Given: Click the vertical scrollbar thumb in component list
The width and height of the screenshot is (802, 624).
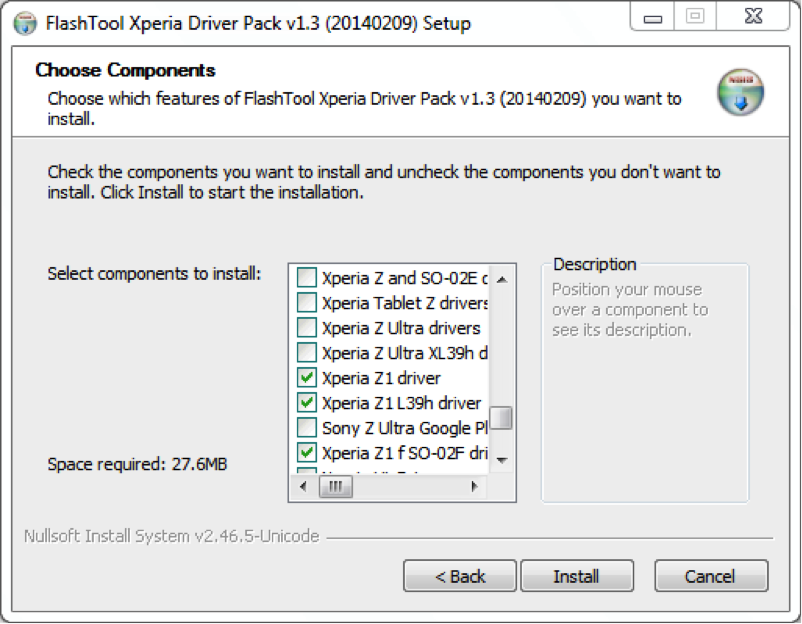Looking at the screenshot, I should (x=501, y=417).
